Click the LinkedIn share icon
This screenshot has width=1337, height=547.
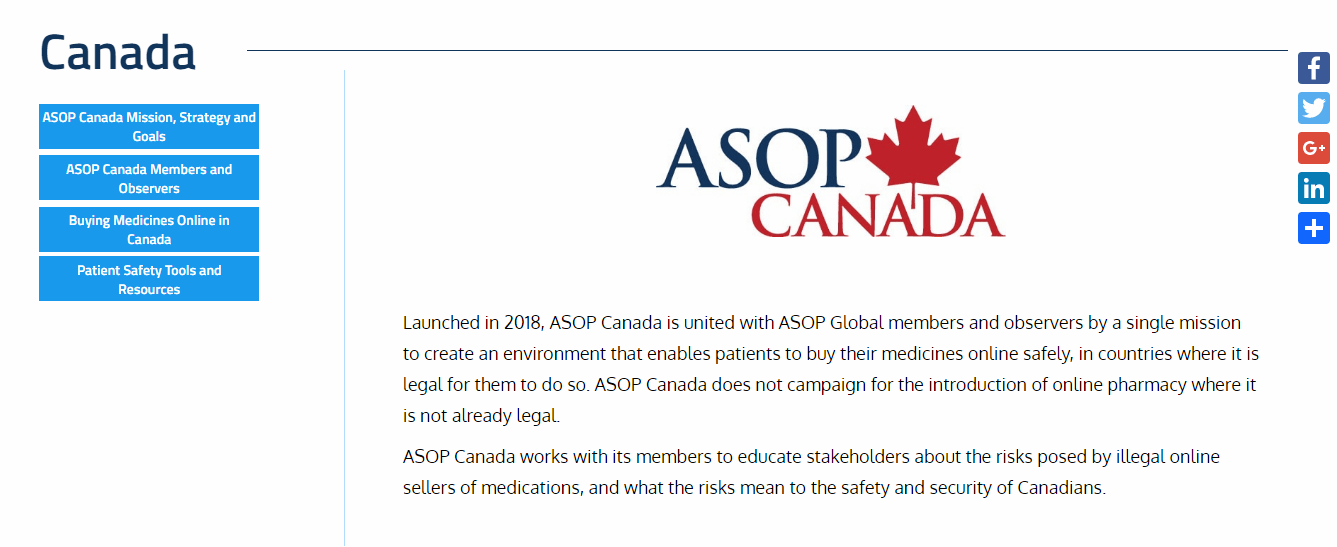click(1314, 188)
